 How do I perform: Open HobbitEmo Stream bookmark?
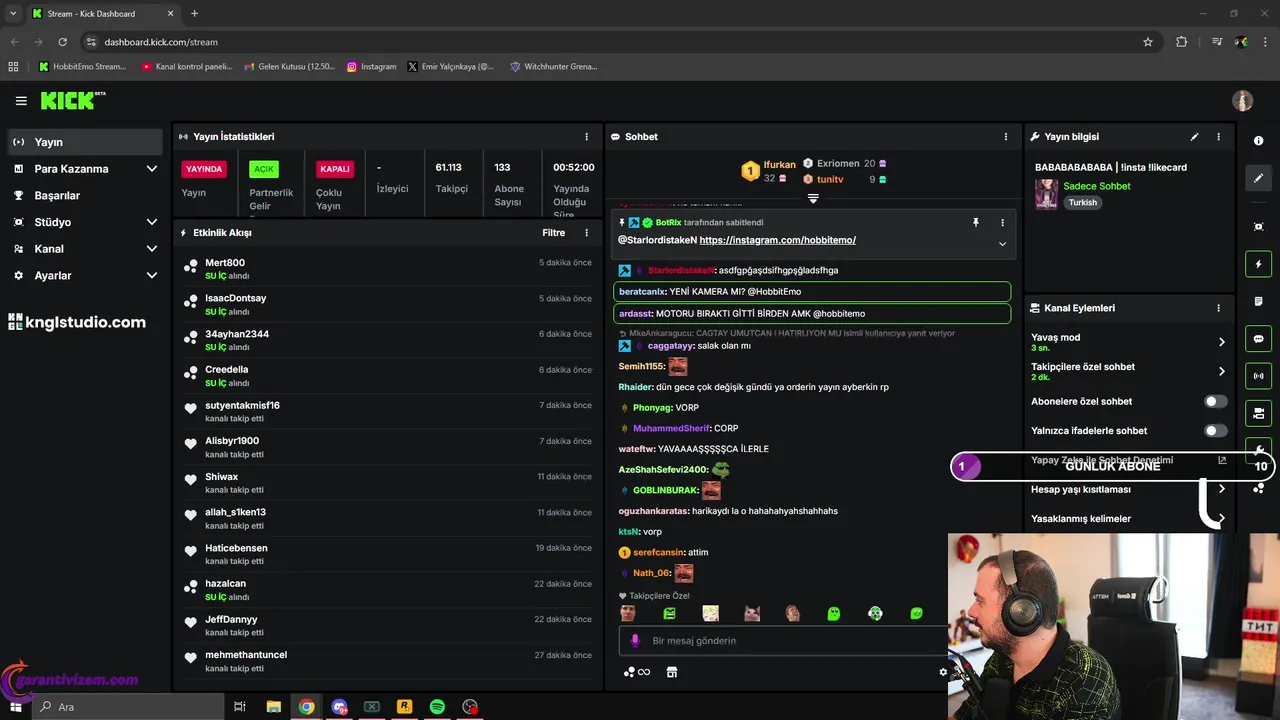tap(83, 67)
